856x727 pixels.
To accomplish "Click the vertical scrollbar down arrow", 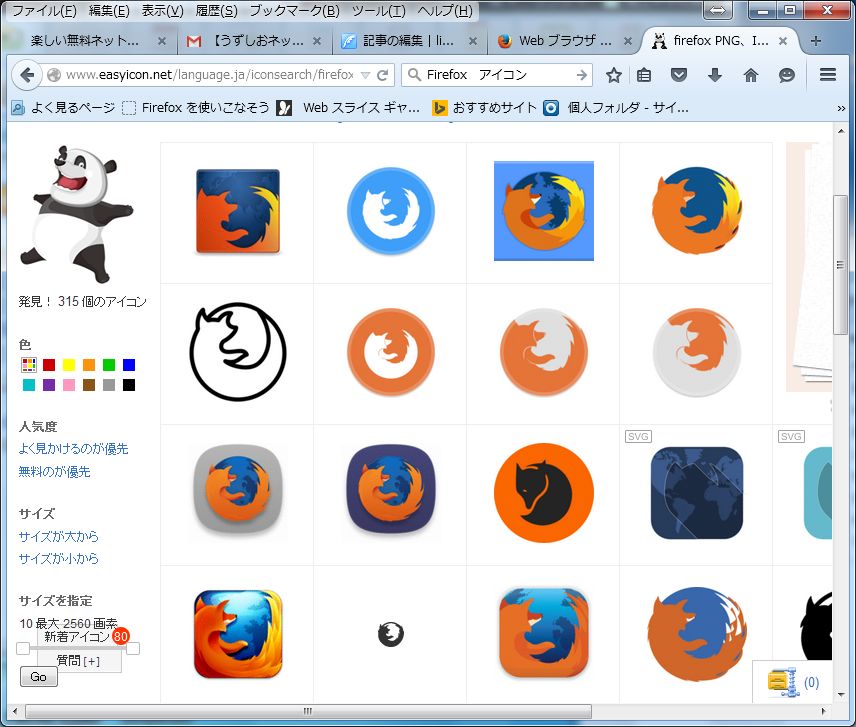I will pos(841,695).
